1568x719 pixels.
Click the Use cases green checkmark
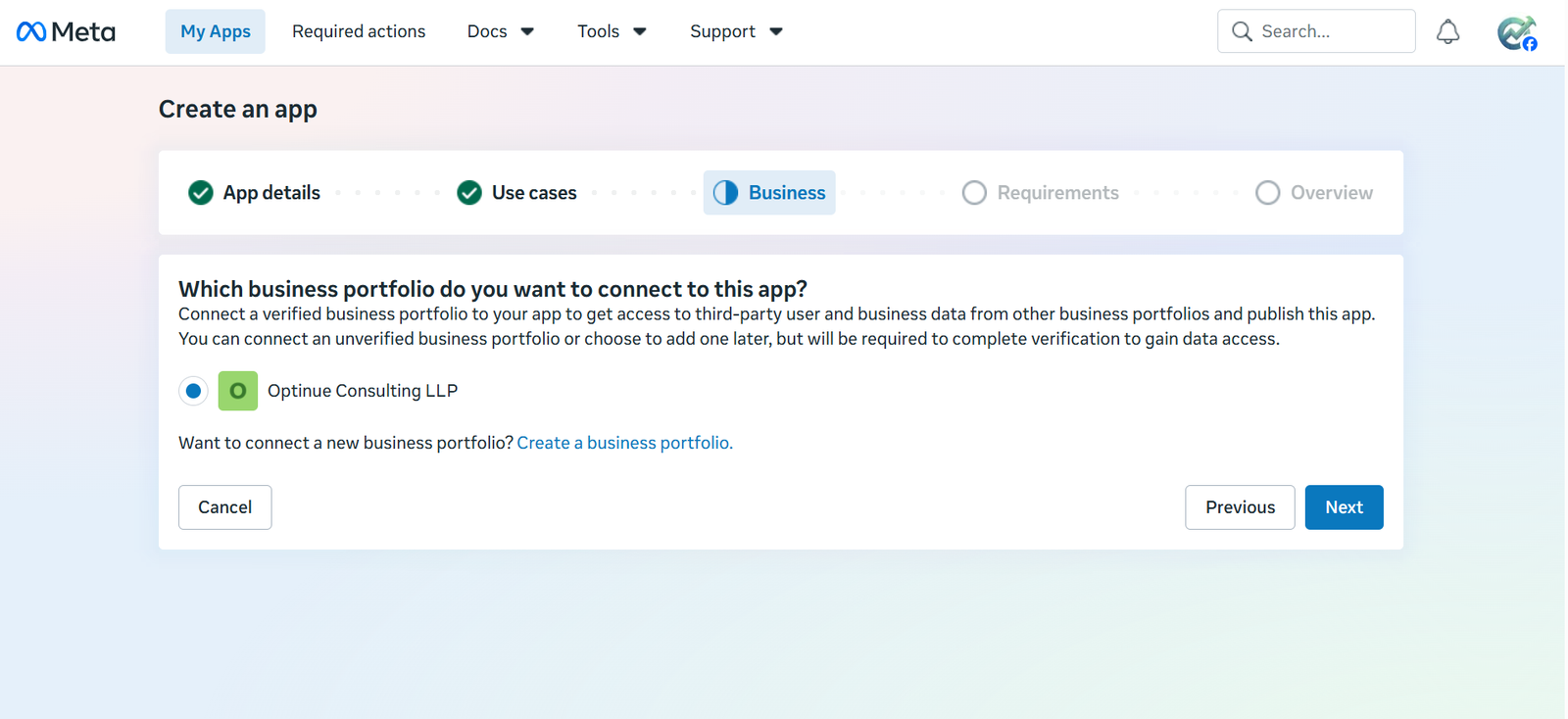(469, 193)
